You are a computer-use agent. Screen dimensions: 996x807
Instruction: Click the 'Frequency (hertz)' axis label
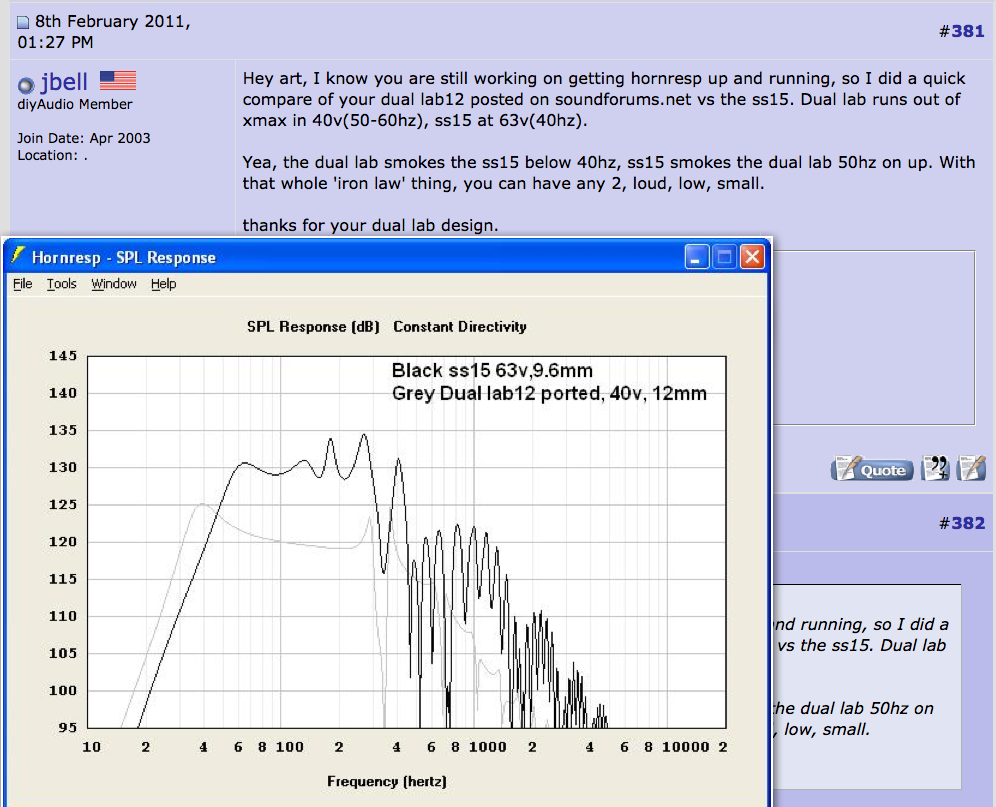(387, 782)
